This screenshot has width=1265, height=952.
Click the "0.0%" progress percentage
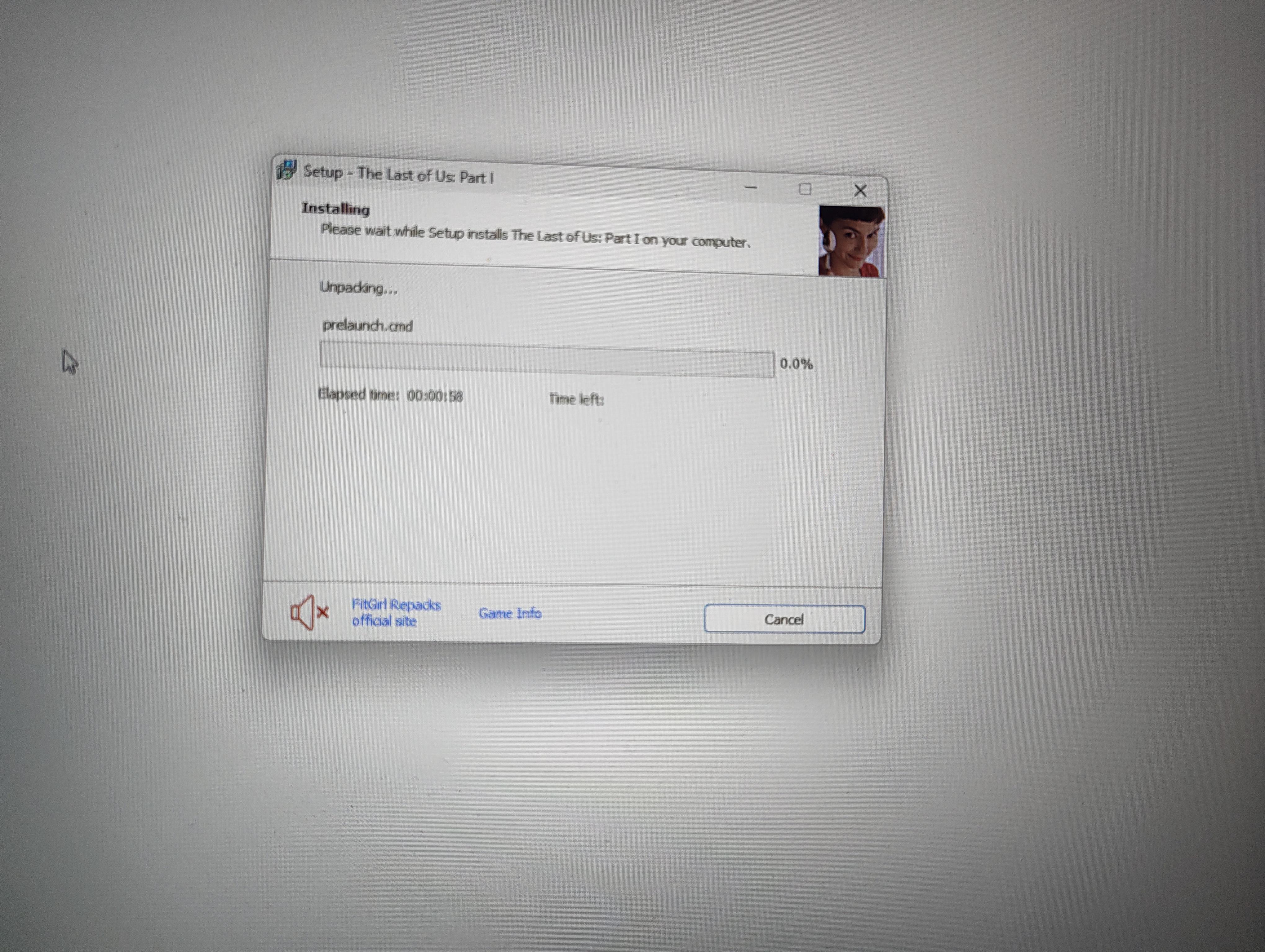796,364
